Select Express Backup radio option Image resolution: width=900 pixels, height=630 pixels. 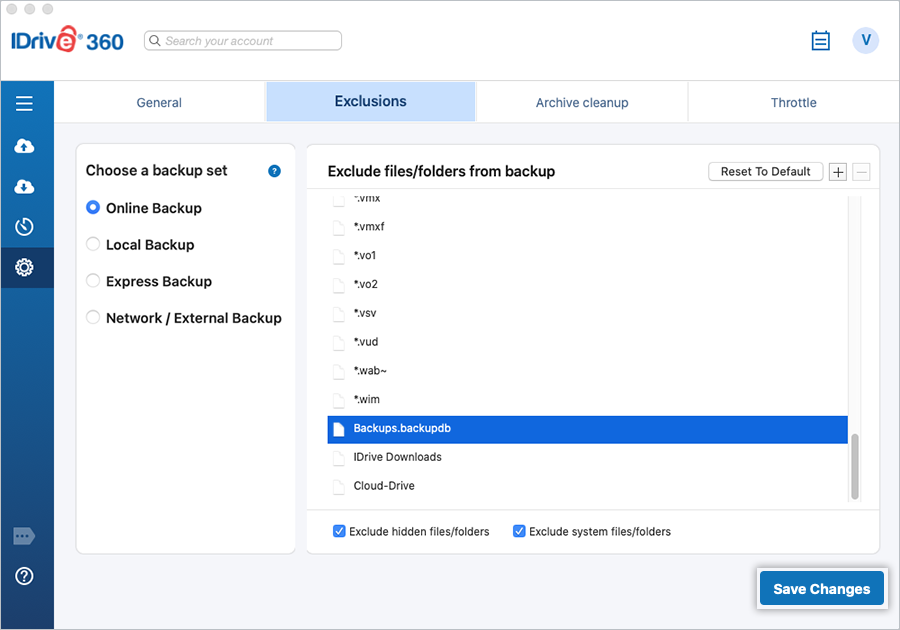(x=93, y=282)
